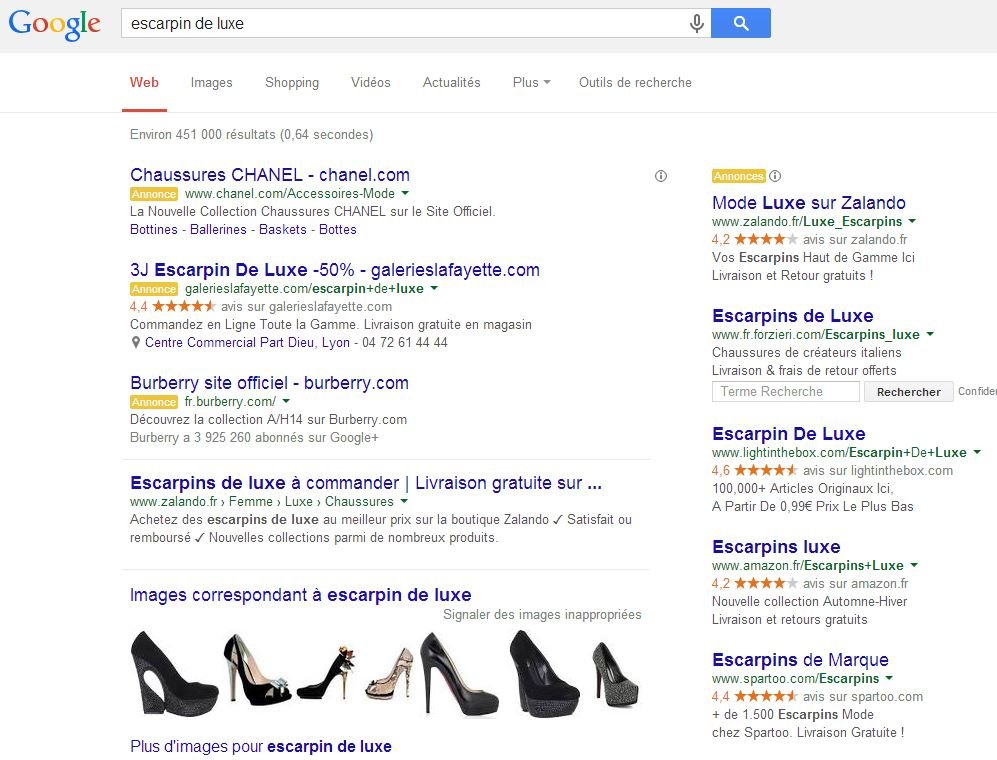997x760 pixels.
Task: Click the info icon beside the Chanel ad
Action: click(x=661, y=176)
